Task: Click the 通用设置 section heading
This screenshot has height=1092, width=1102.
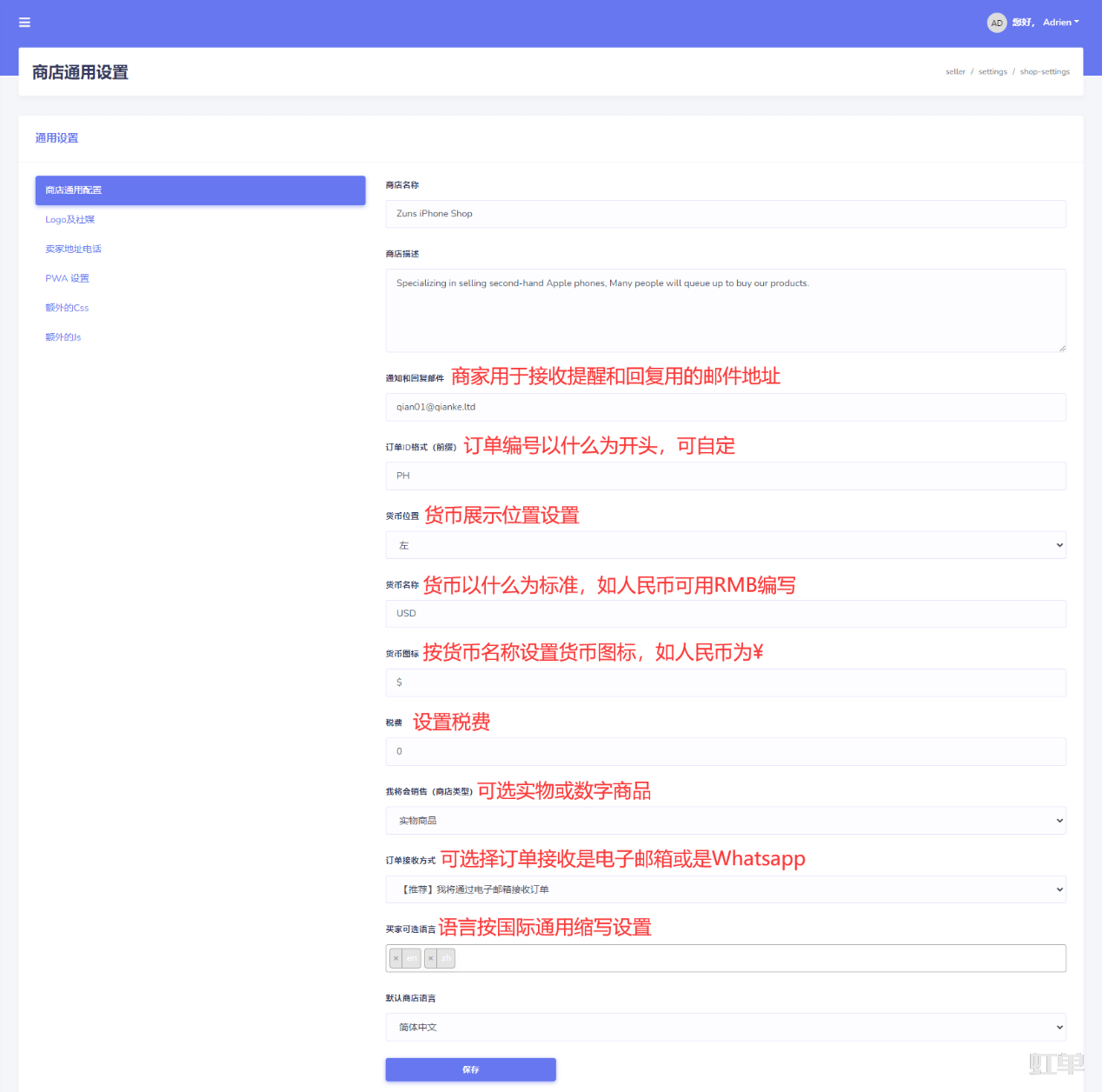Action: click(x=56, y=138)
